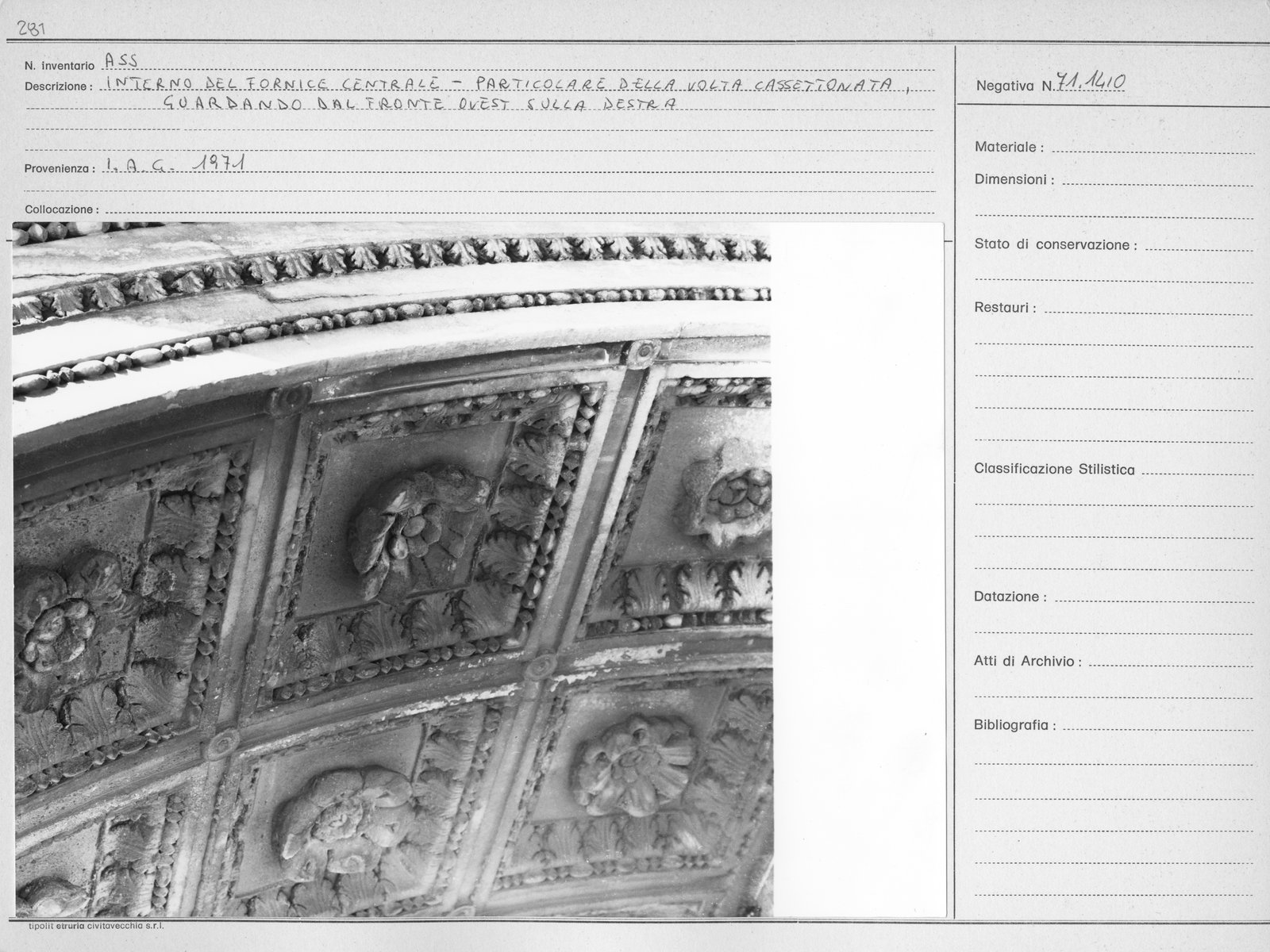Image resolution: width=1270 pixels, height=952 pixels.
Task: Click the "Descrizione" field label
Action: [x=59, y=86]
